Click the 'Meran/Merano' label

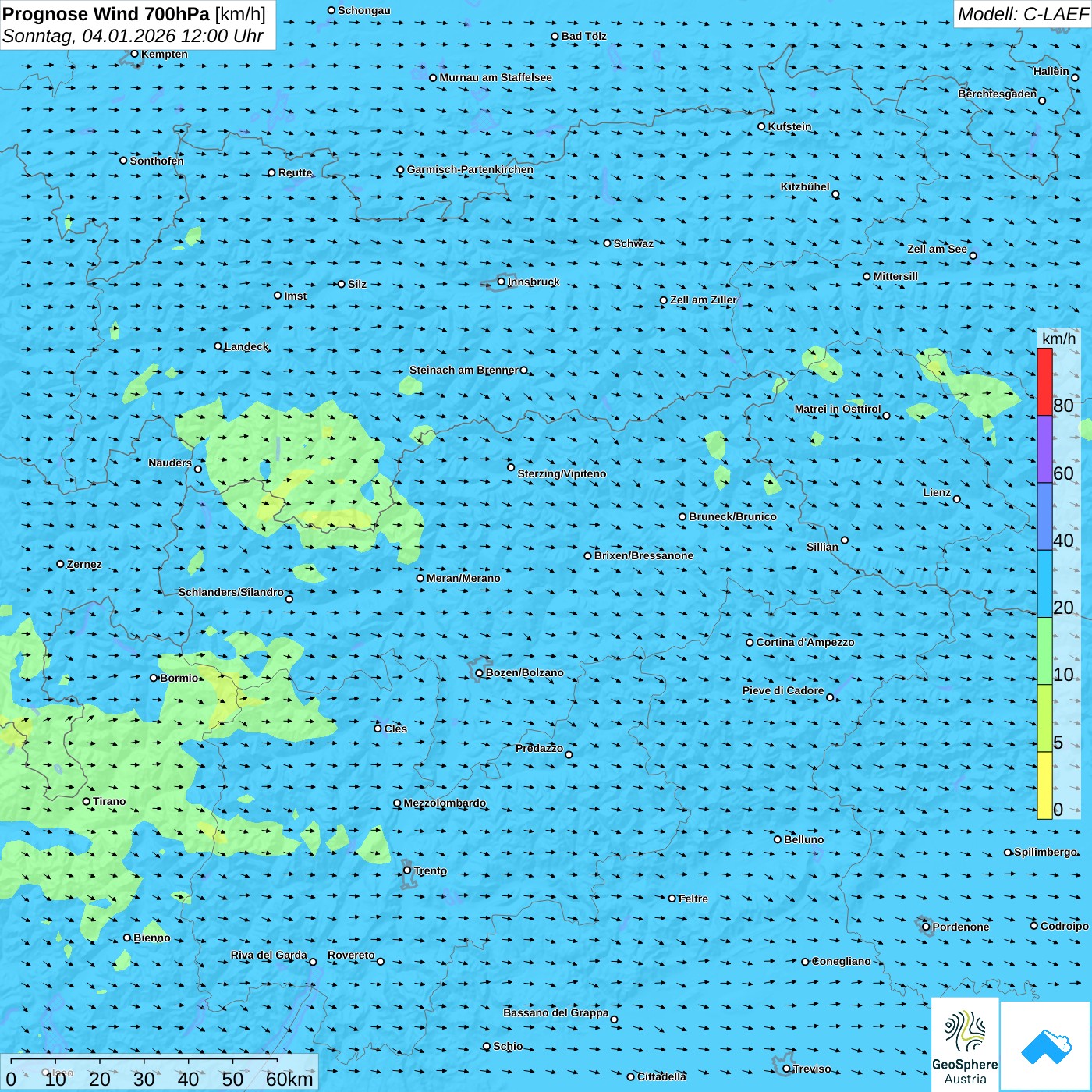(x=463, y=578)
